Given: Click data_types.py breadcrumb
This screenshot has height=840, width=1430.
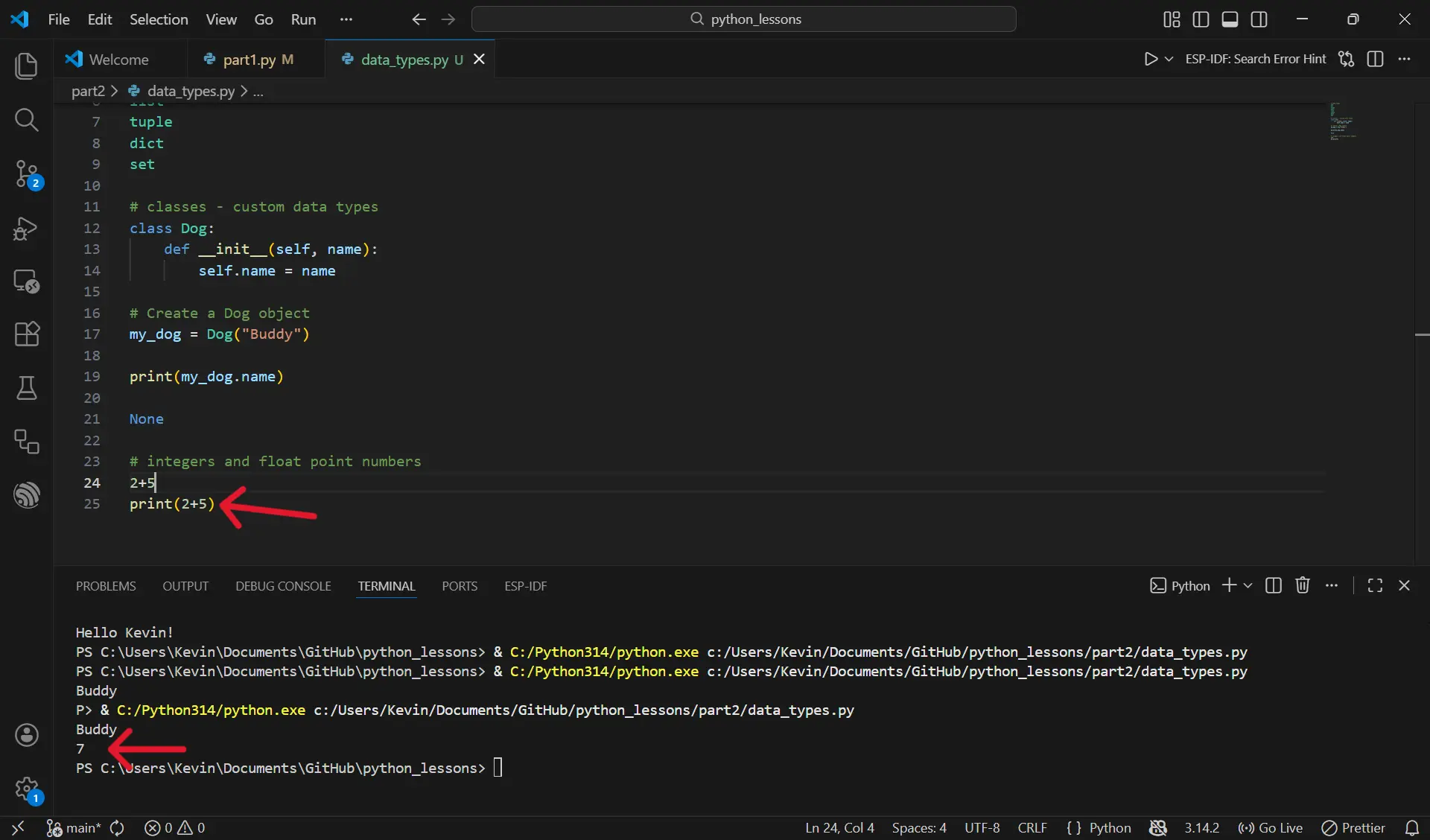Looking at the screenshot, I should [191, 91].
